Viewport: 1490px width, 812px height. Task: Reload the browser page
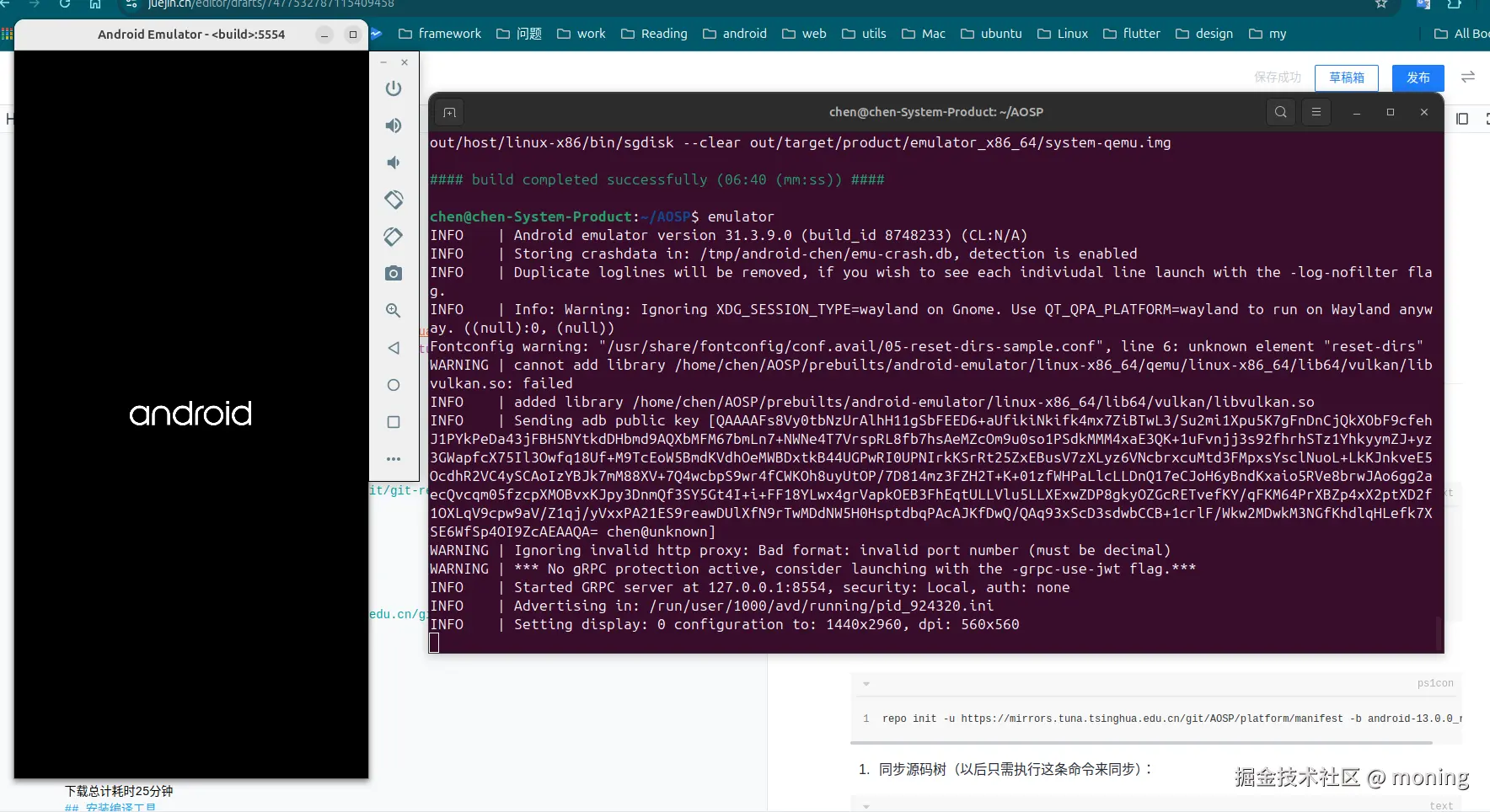65,4
